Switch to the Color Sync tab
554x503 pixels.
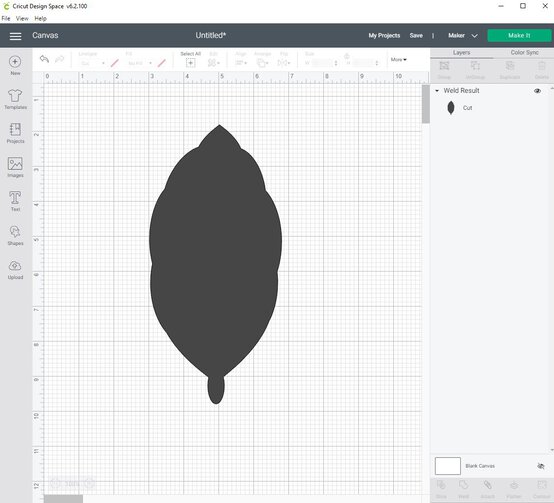coord(524,53)
